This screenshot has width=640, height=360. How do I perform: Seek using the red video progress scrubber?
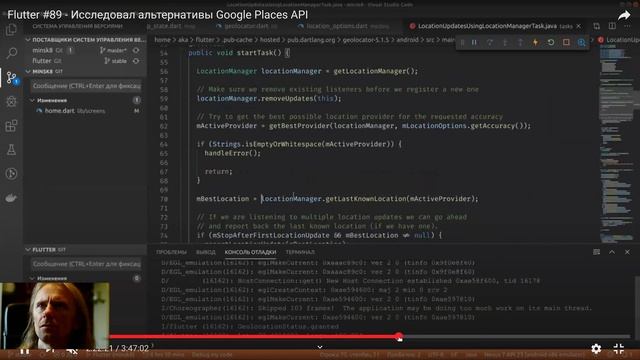[399, 337]
